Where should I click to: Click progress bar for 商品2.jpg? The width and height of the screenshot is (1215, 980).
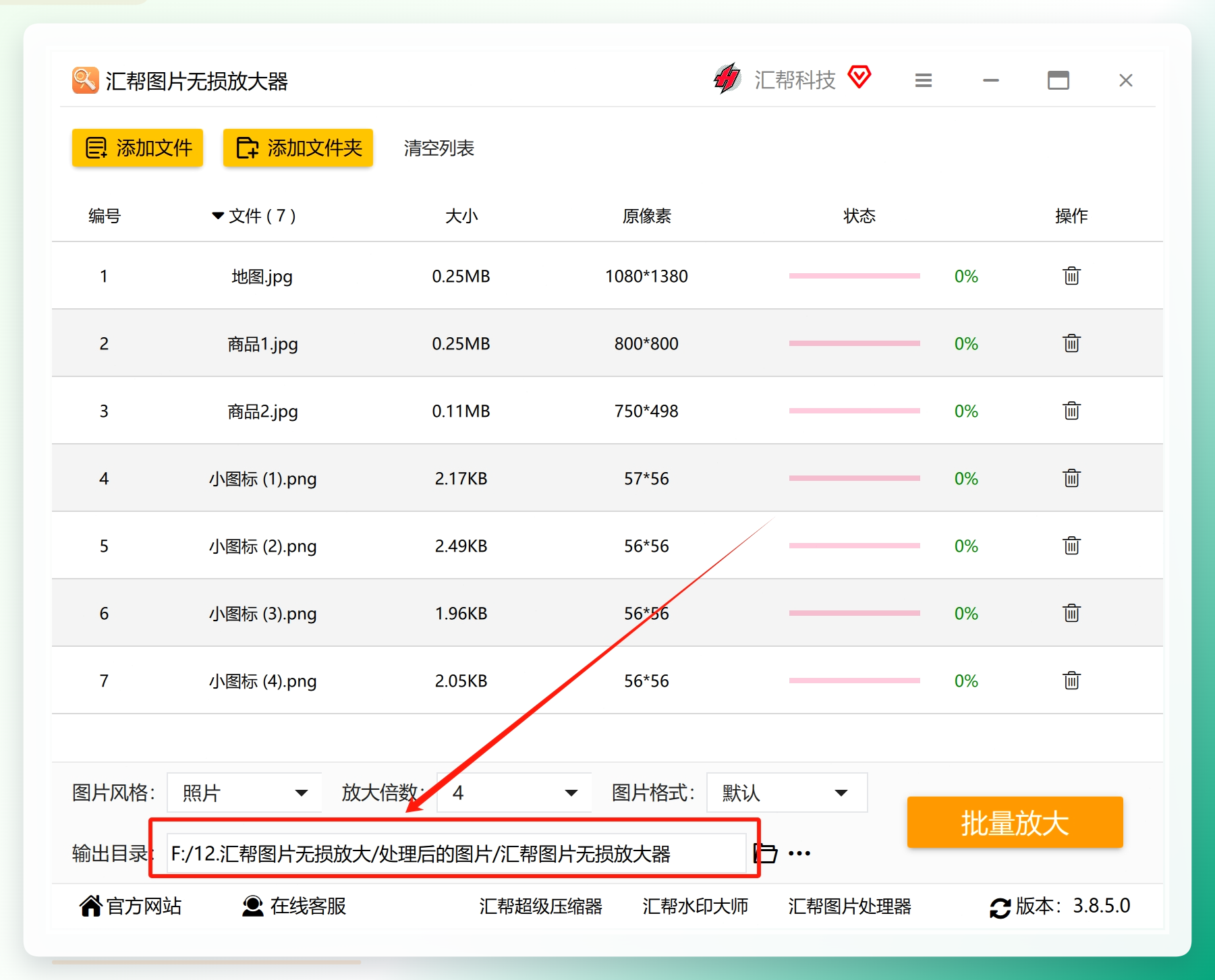[854, 411]
